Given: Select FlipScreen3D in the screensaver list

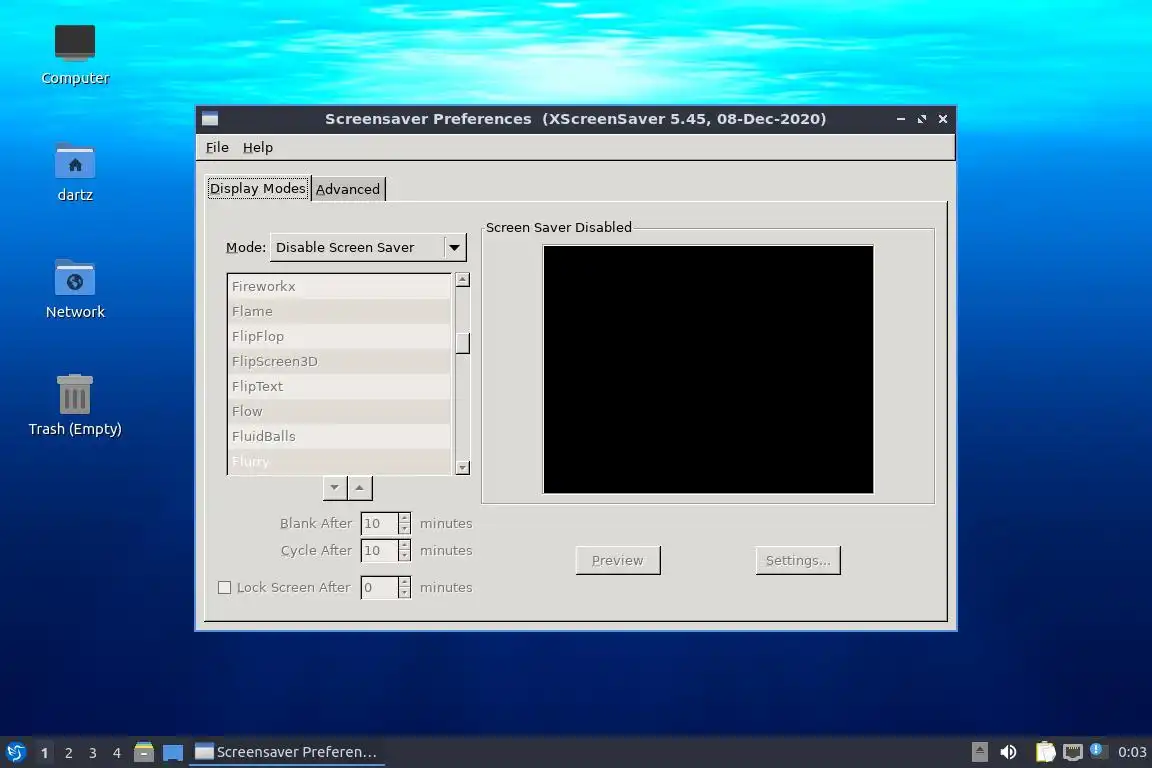Looking at the screenshot, I should tap(339, 362).
